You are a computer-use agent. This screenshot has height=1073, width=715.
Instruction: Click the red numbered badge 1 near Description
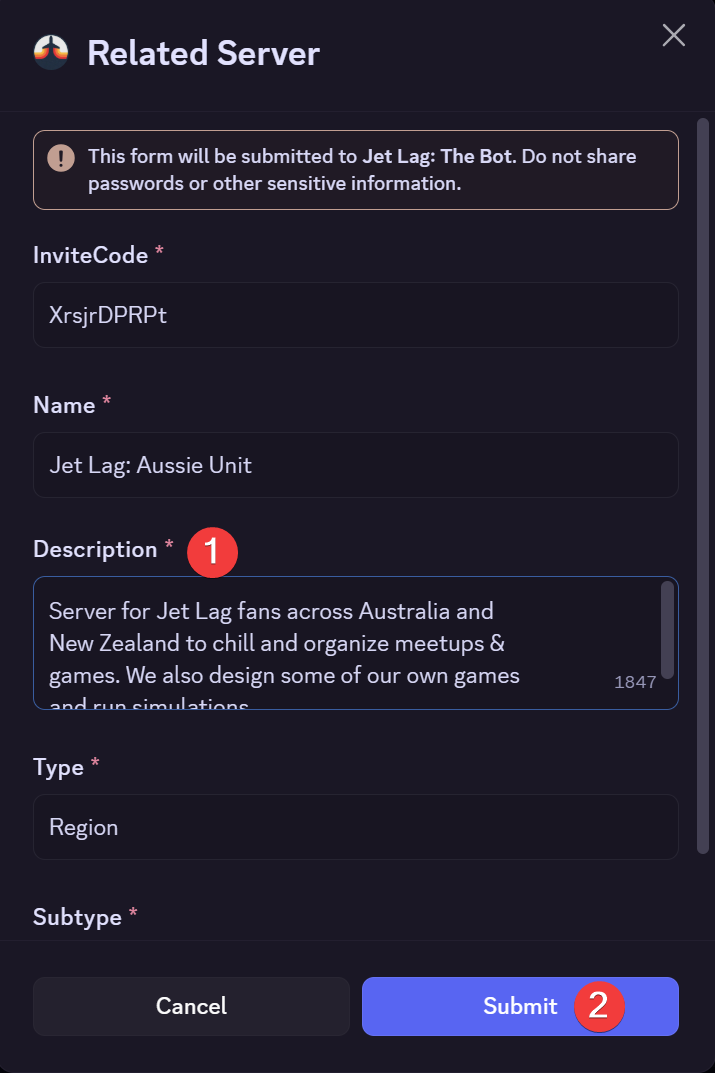pyautogui.click(x=212, y=552)
